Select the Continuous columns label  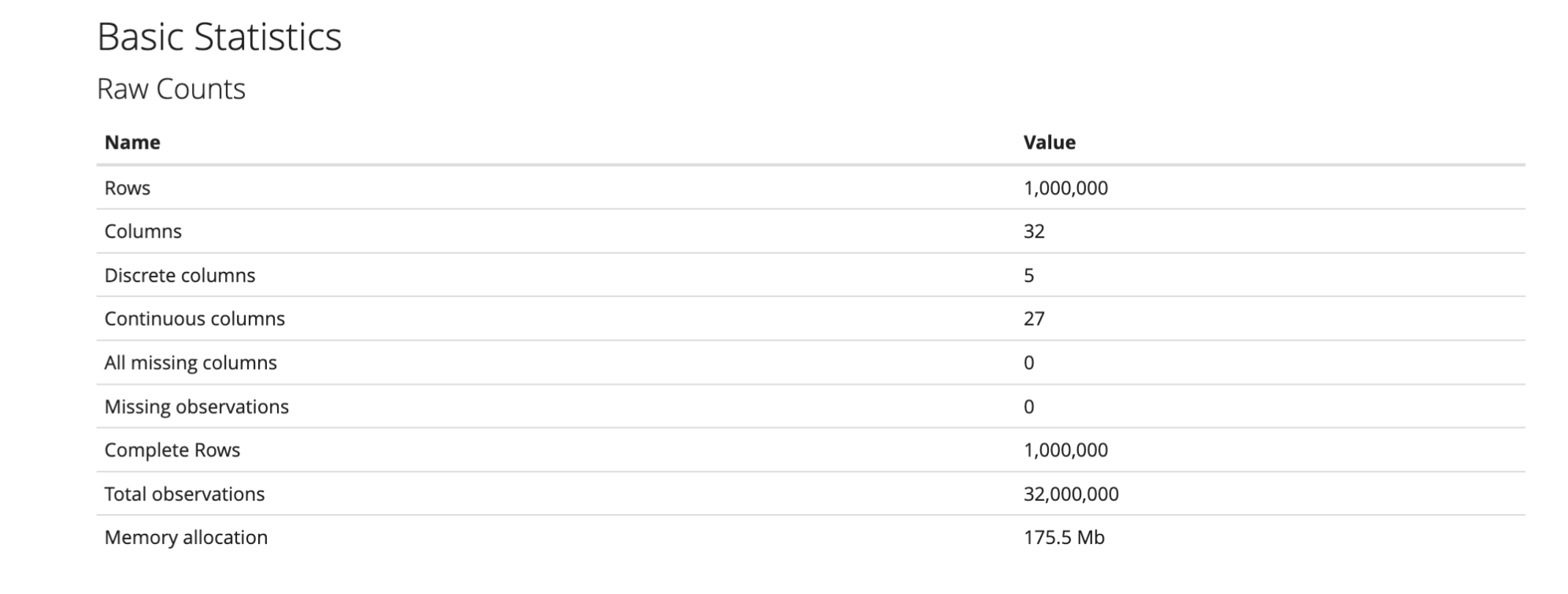[x=194, y=318]
